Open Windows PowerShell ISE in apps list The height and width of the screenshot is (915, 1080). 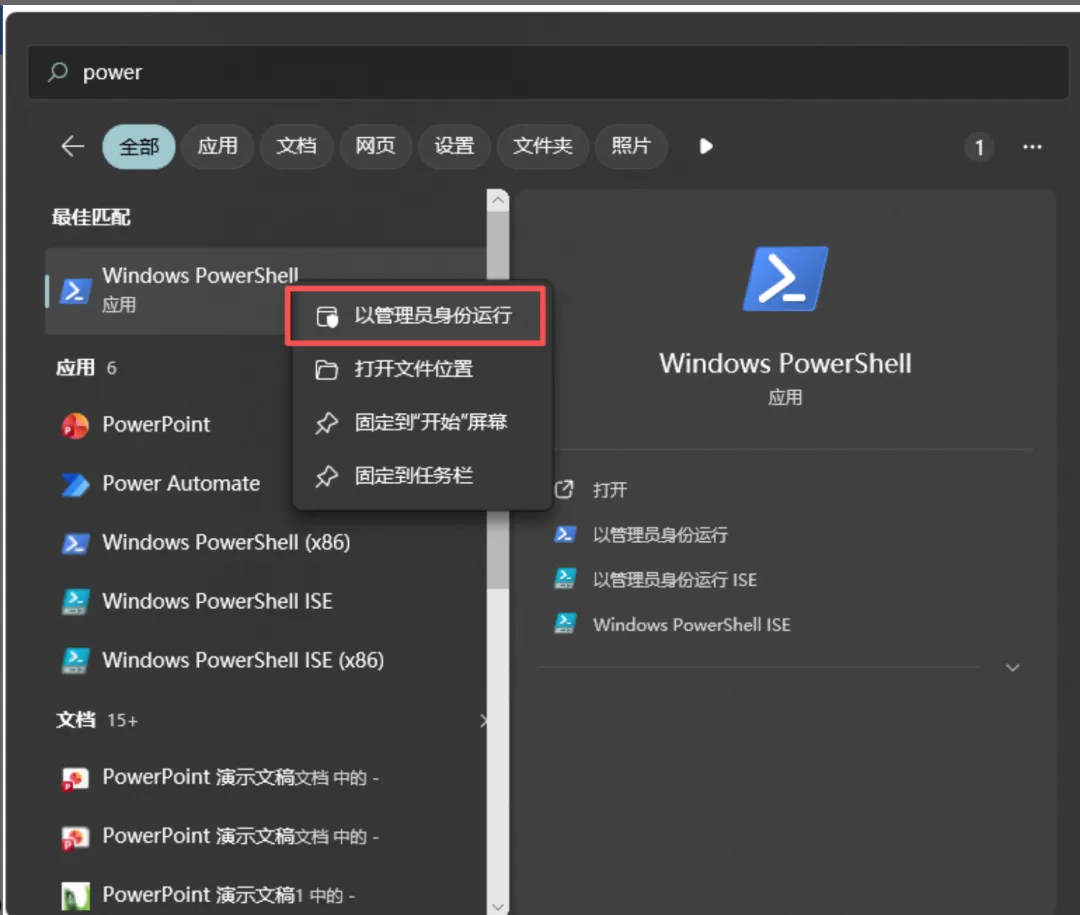point(217,602)
